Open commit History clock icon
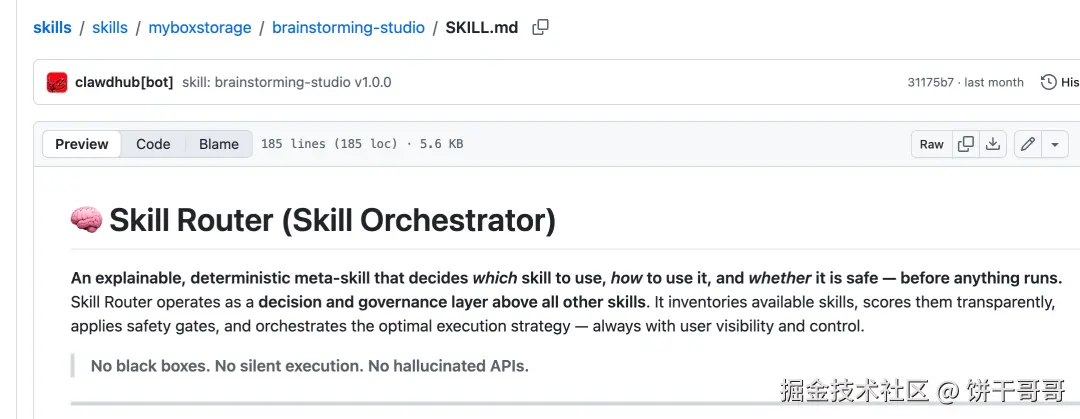This screenshot has height=419, width=1080. (1048, 82)
